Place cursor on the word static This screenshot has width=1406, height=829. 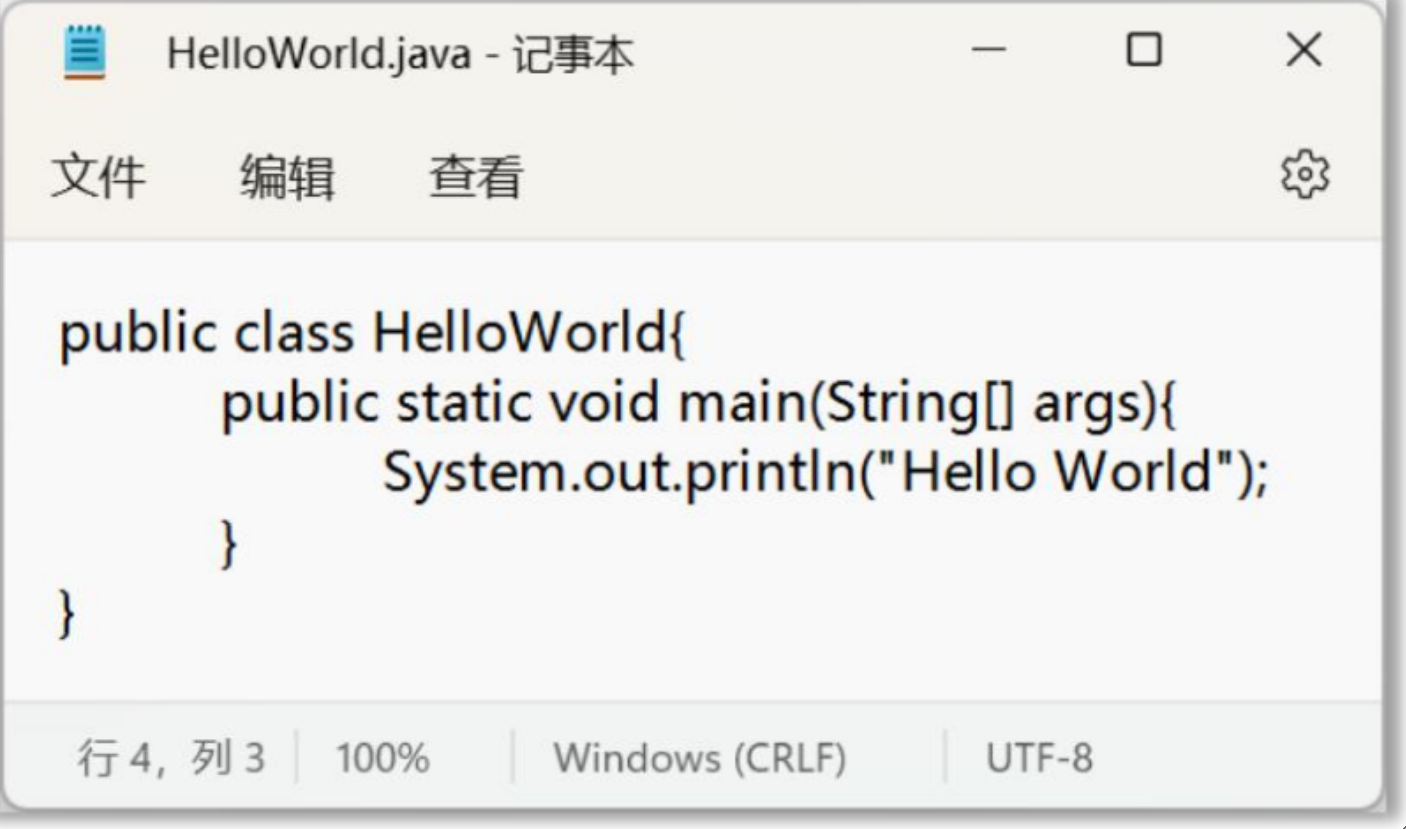click(463, 403)
